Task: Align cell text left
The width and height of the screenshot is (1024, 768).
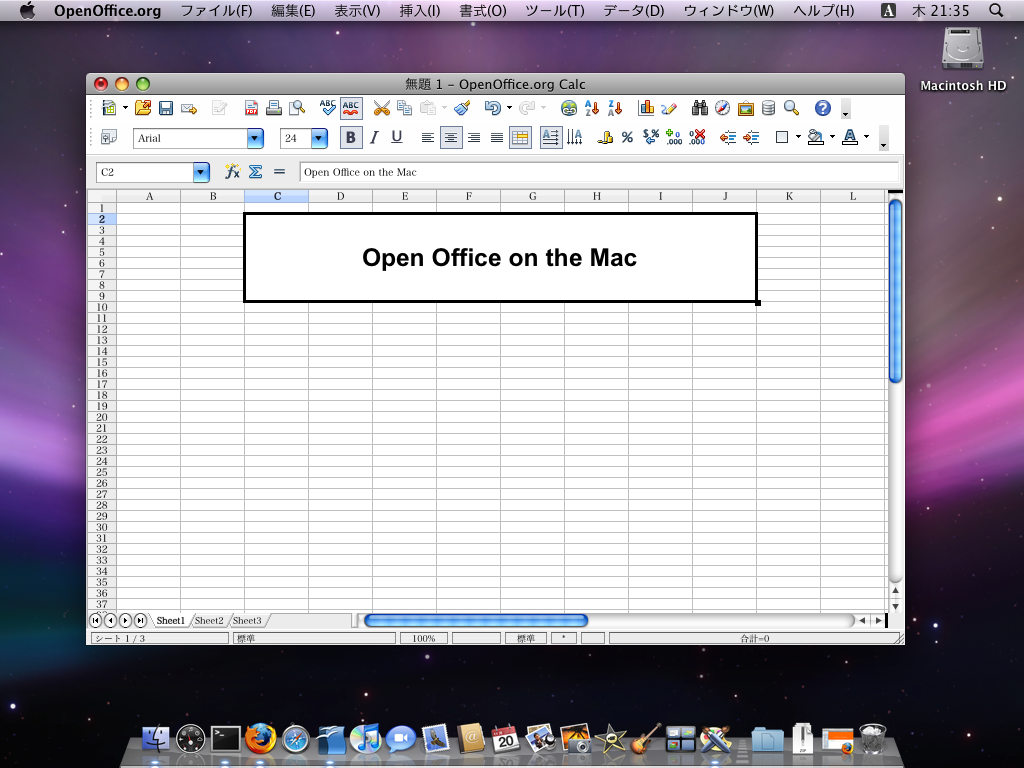Action: pyautogui.click(x=428, y=138)
